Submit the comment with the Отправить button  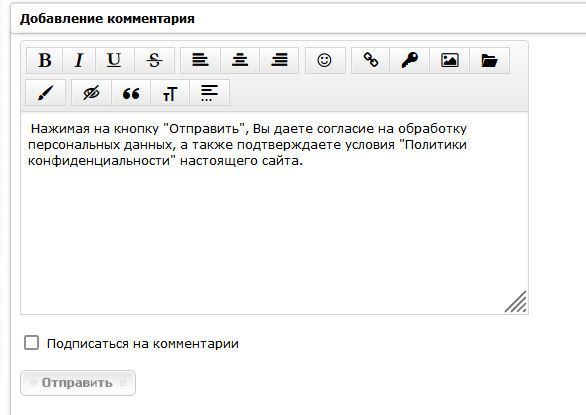pyautogui.click(x=78, y=383)
